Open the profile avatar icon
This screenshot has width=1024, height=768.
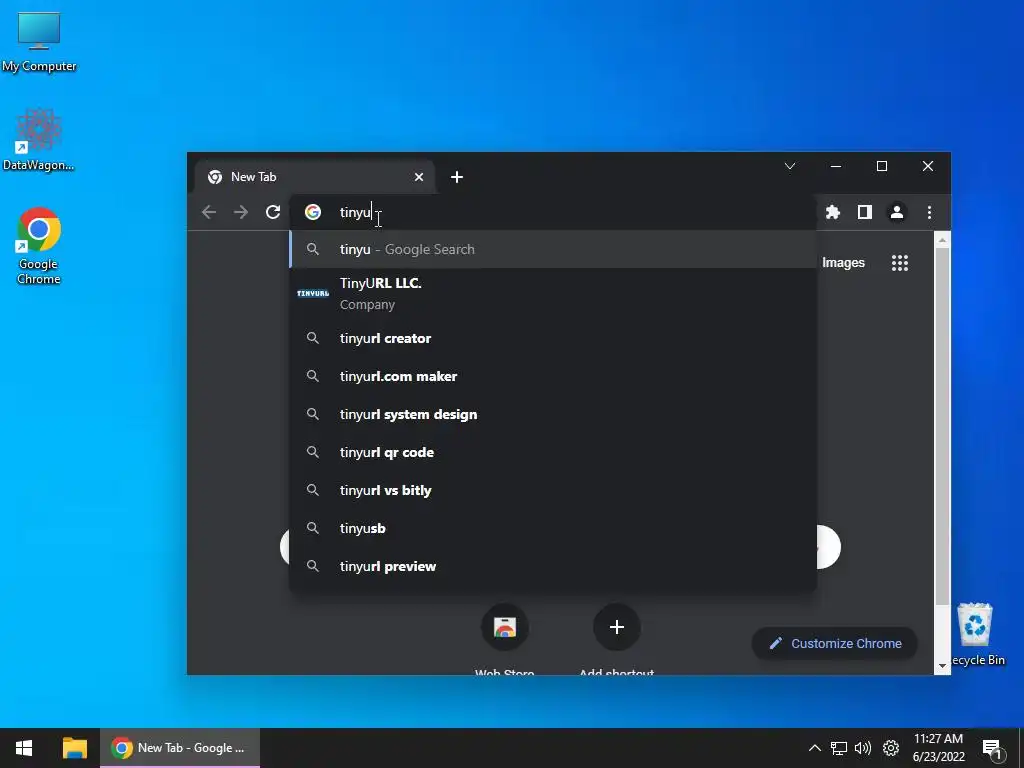pyautogui.click(x=897, y=212)
